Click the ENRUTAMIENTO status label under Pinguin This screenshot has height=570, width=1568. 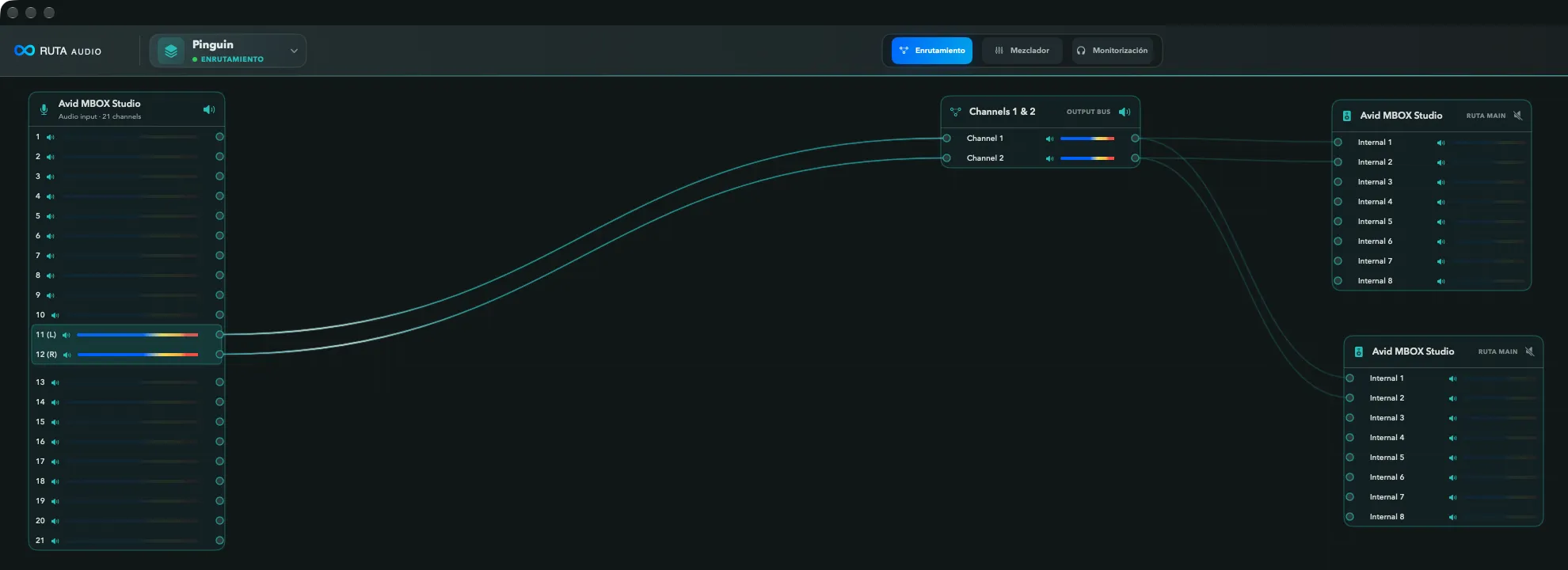tap(232, 59)
